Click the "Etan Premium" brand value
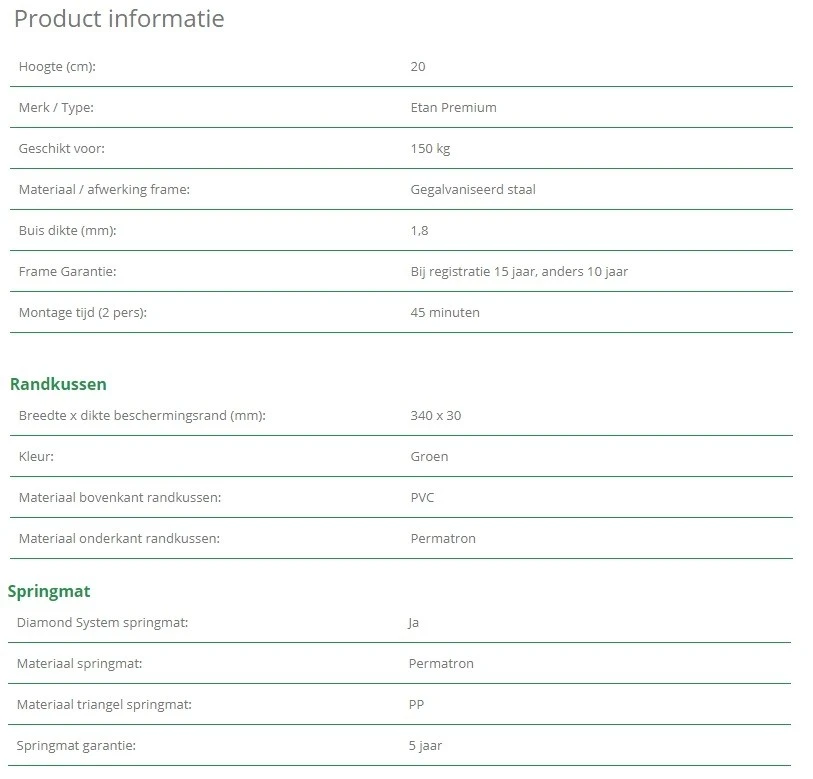The width and height of the screenshot is (813, 779). [x=453, y=108]
